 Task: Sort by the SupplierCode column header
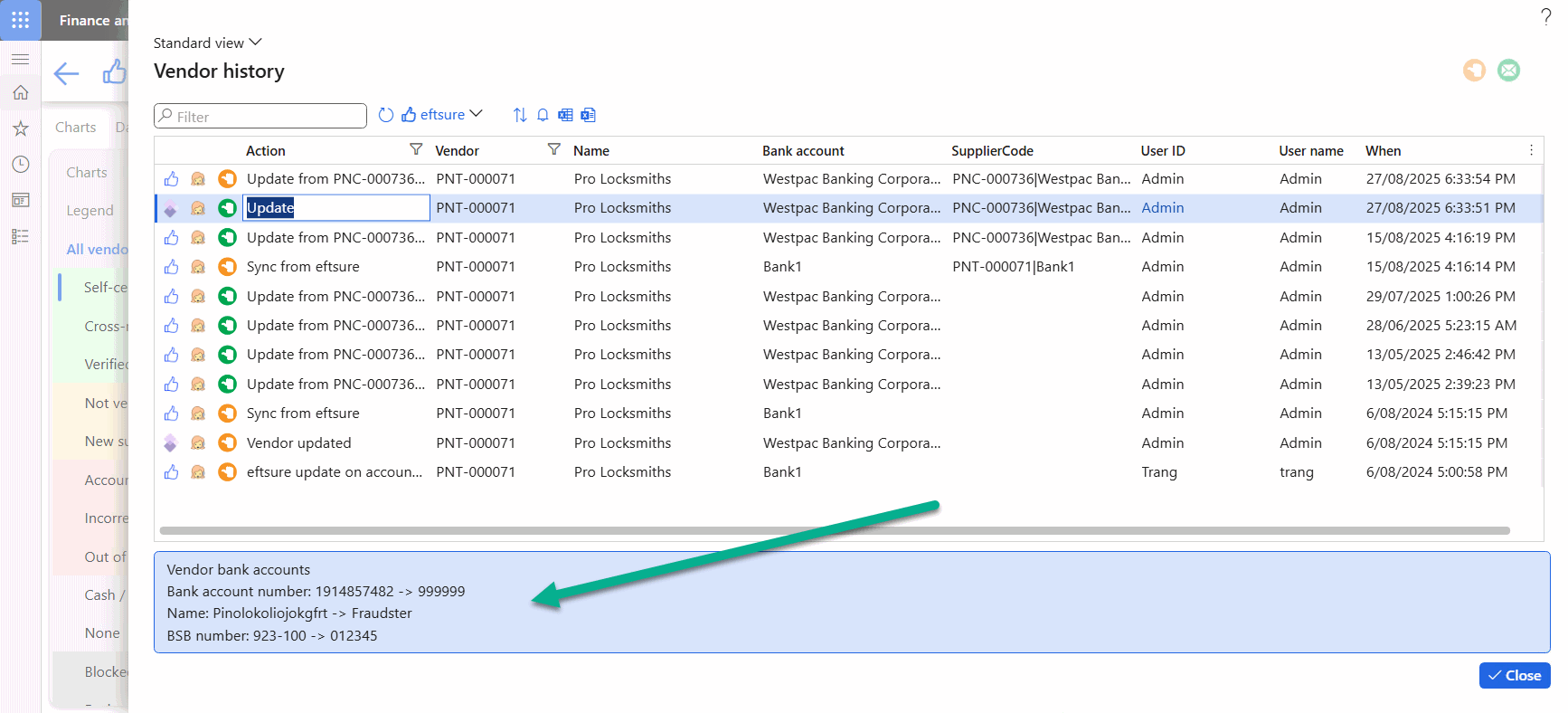992,151
